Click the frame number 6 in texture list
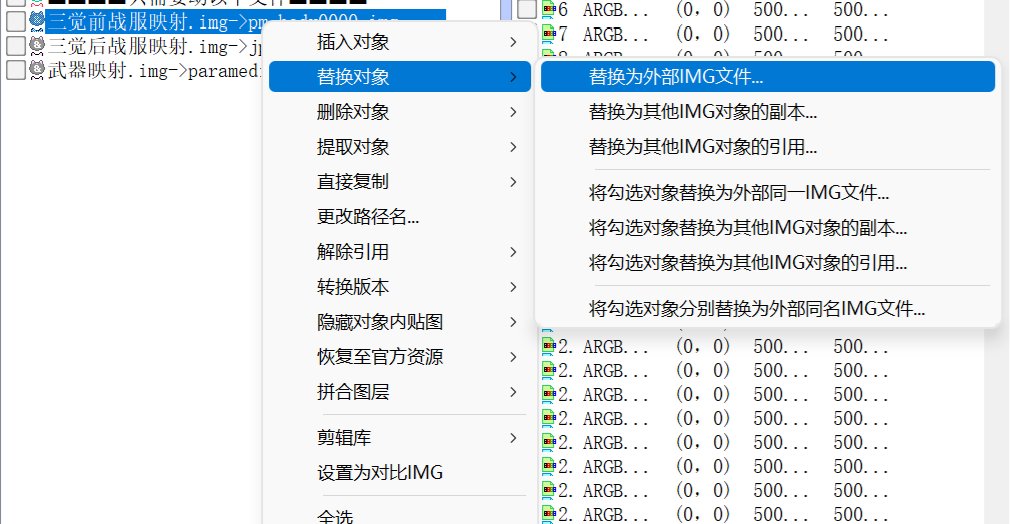This screenshot has height=524, width=1010. click(563, 9)
